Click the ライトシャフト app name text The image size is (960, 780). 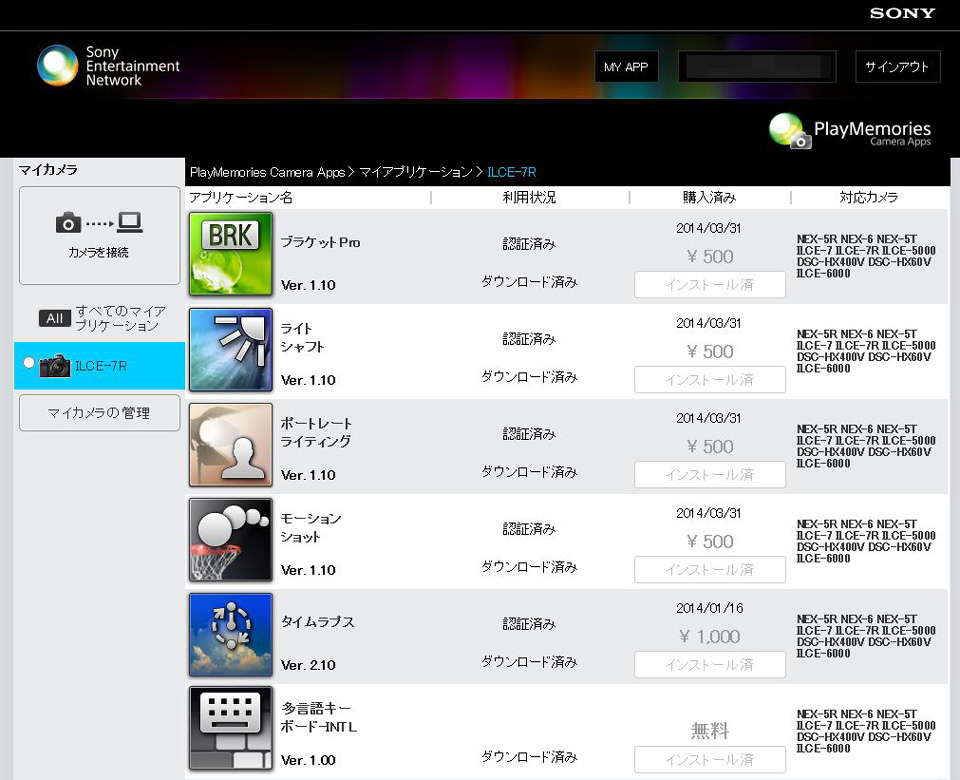(302, 337)
